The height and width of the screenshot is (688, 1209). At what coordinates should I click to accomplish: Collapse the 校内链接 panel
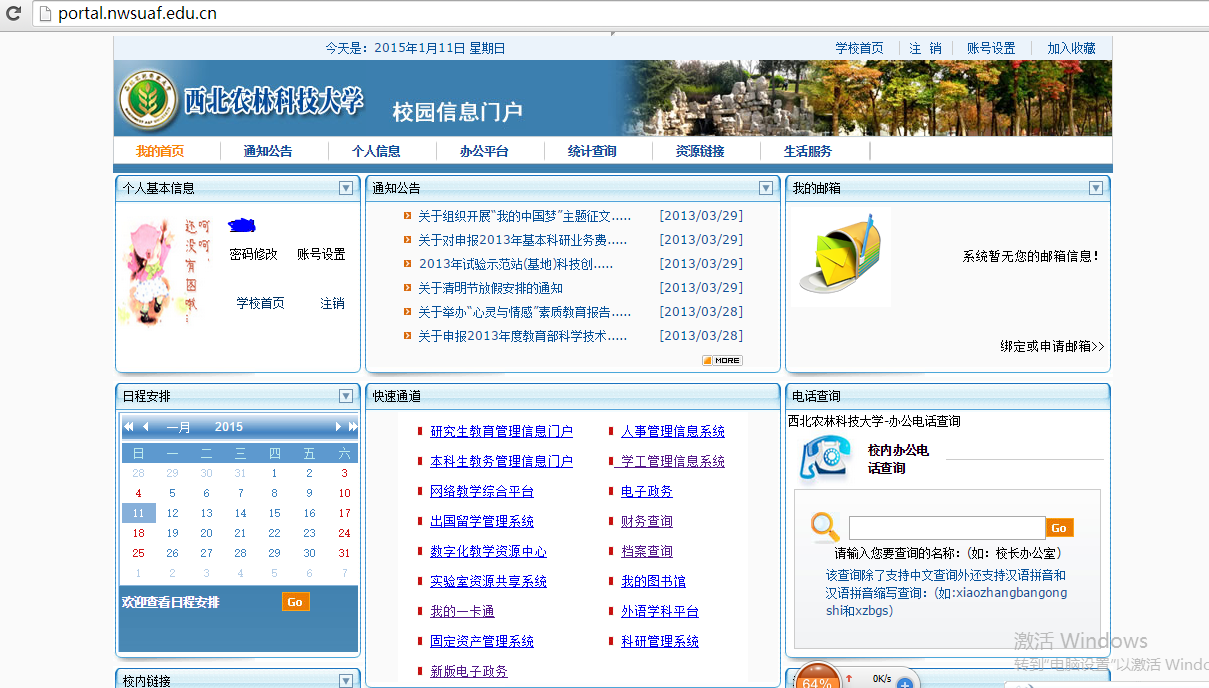pos(346,681)
